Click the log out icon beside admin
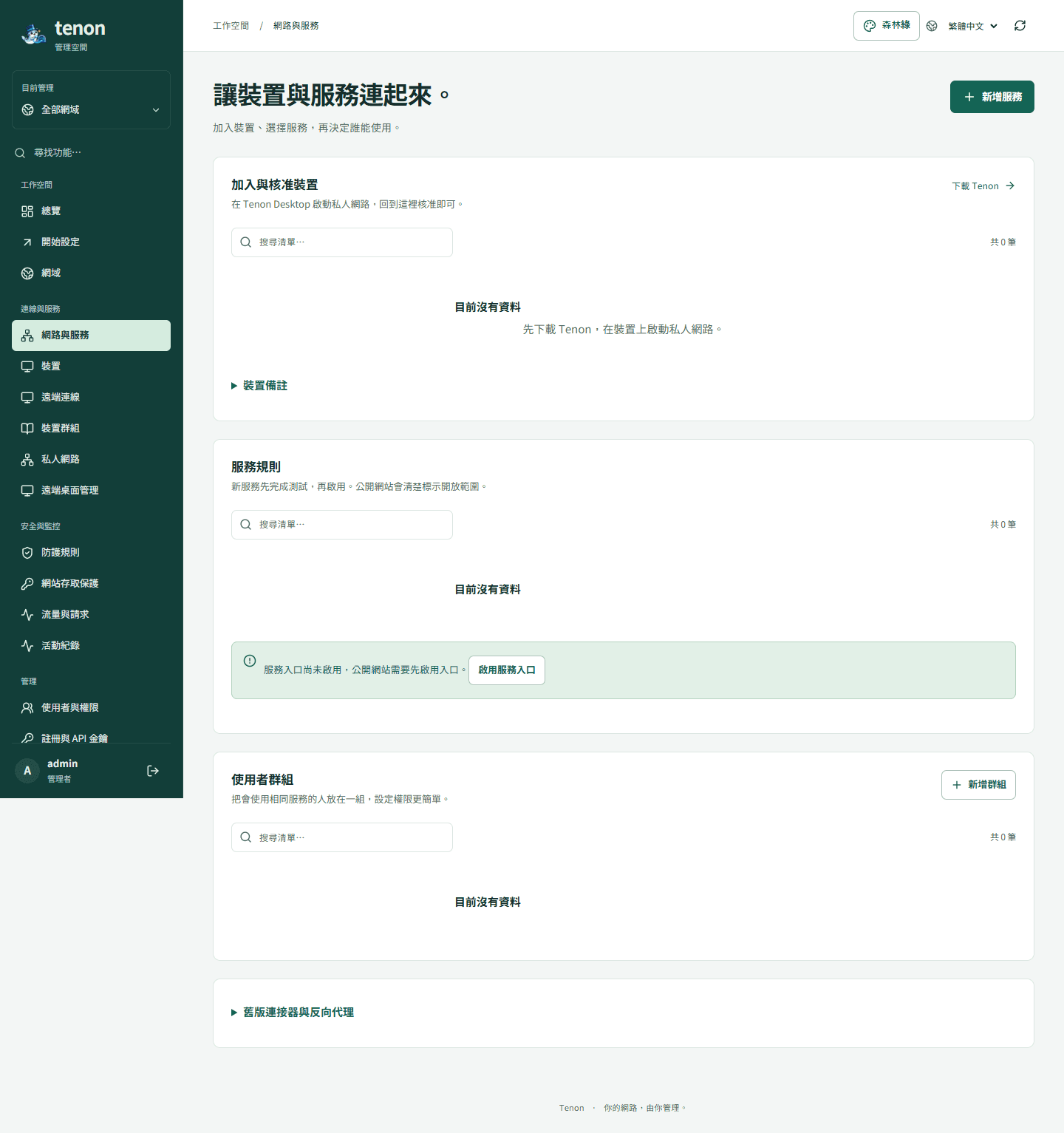Screen dimensions: 1064x1133 click(153, 771)
